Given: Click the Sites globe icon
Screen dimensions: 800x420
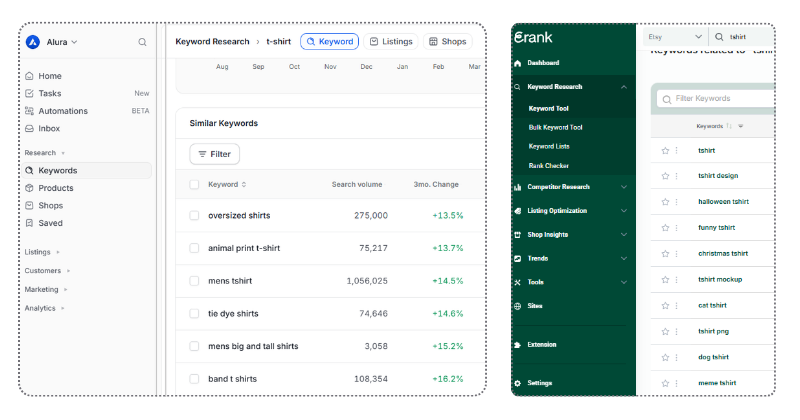Looking at the screenshot, I should pos(517,306).
